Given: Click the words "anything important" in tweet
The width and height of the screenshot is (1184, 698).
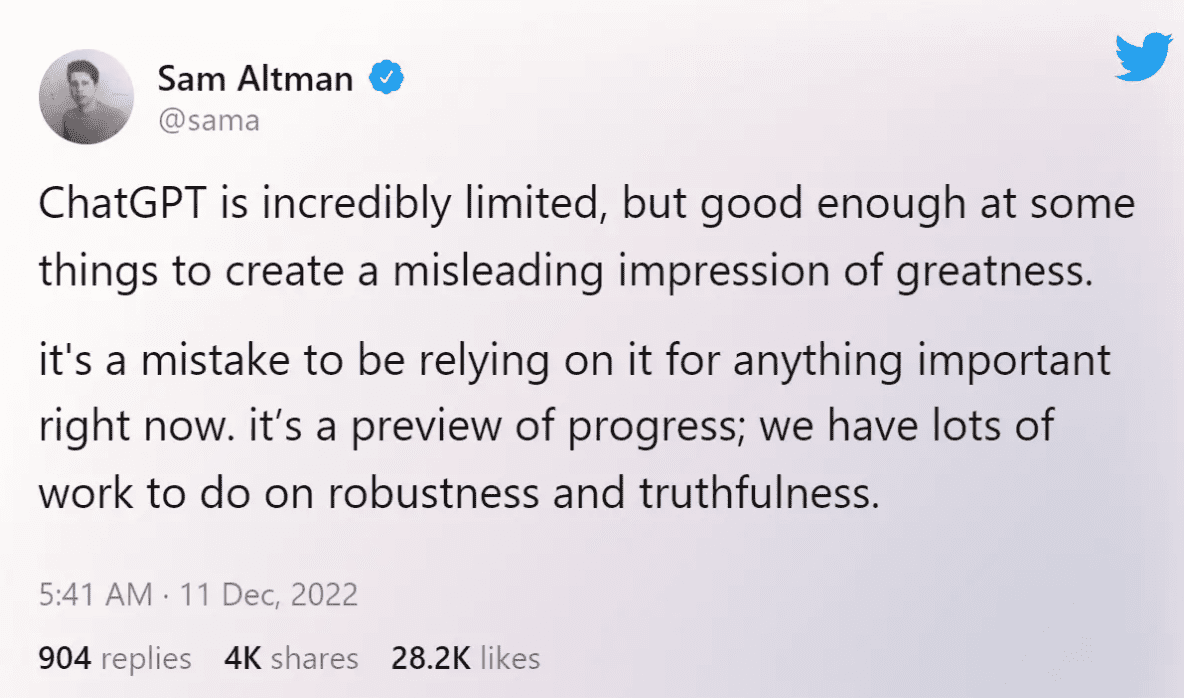Looking at the screenshot, I should [922, 361].
